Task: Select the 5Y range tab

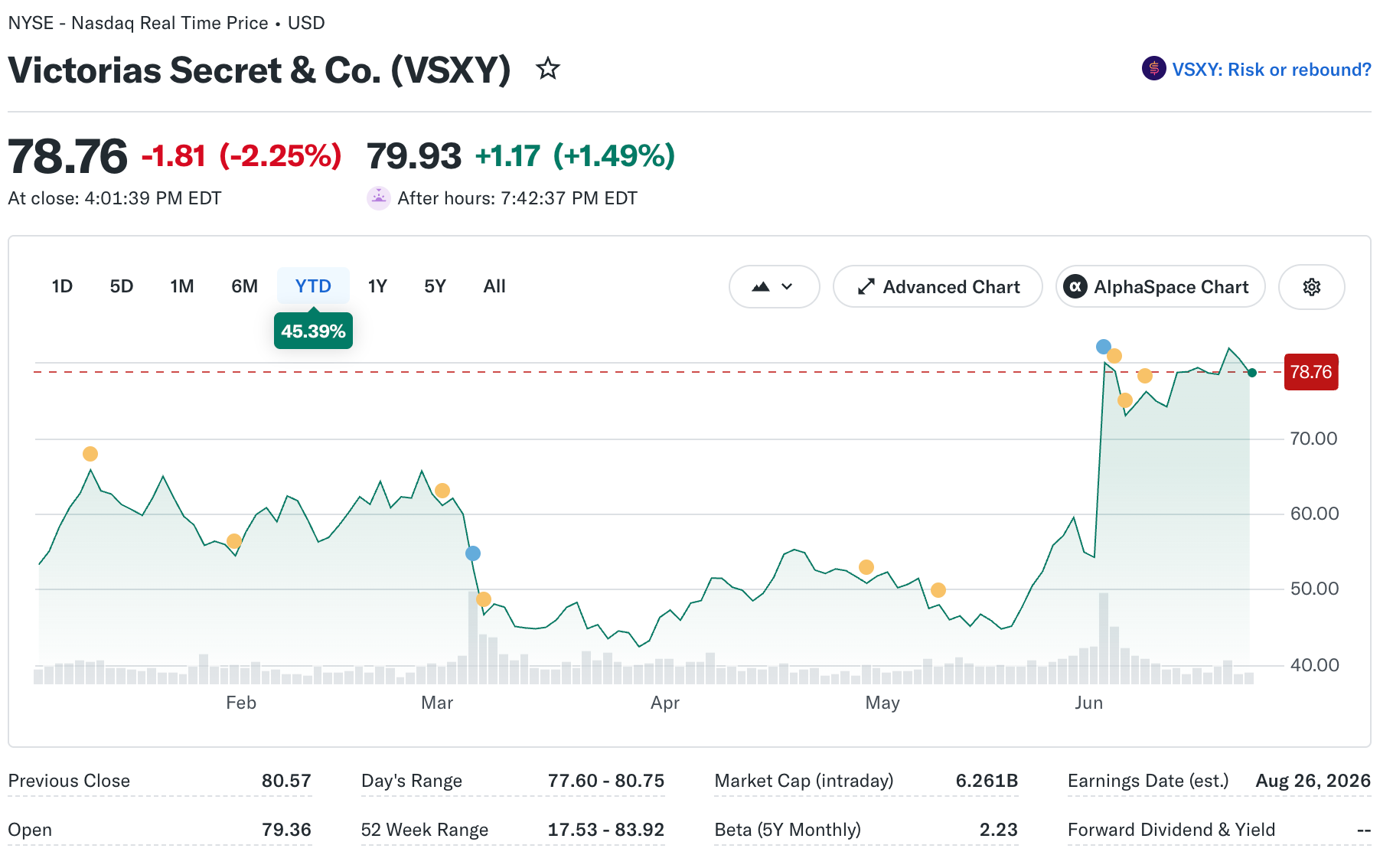Action: point(435,286)
